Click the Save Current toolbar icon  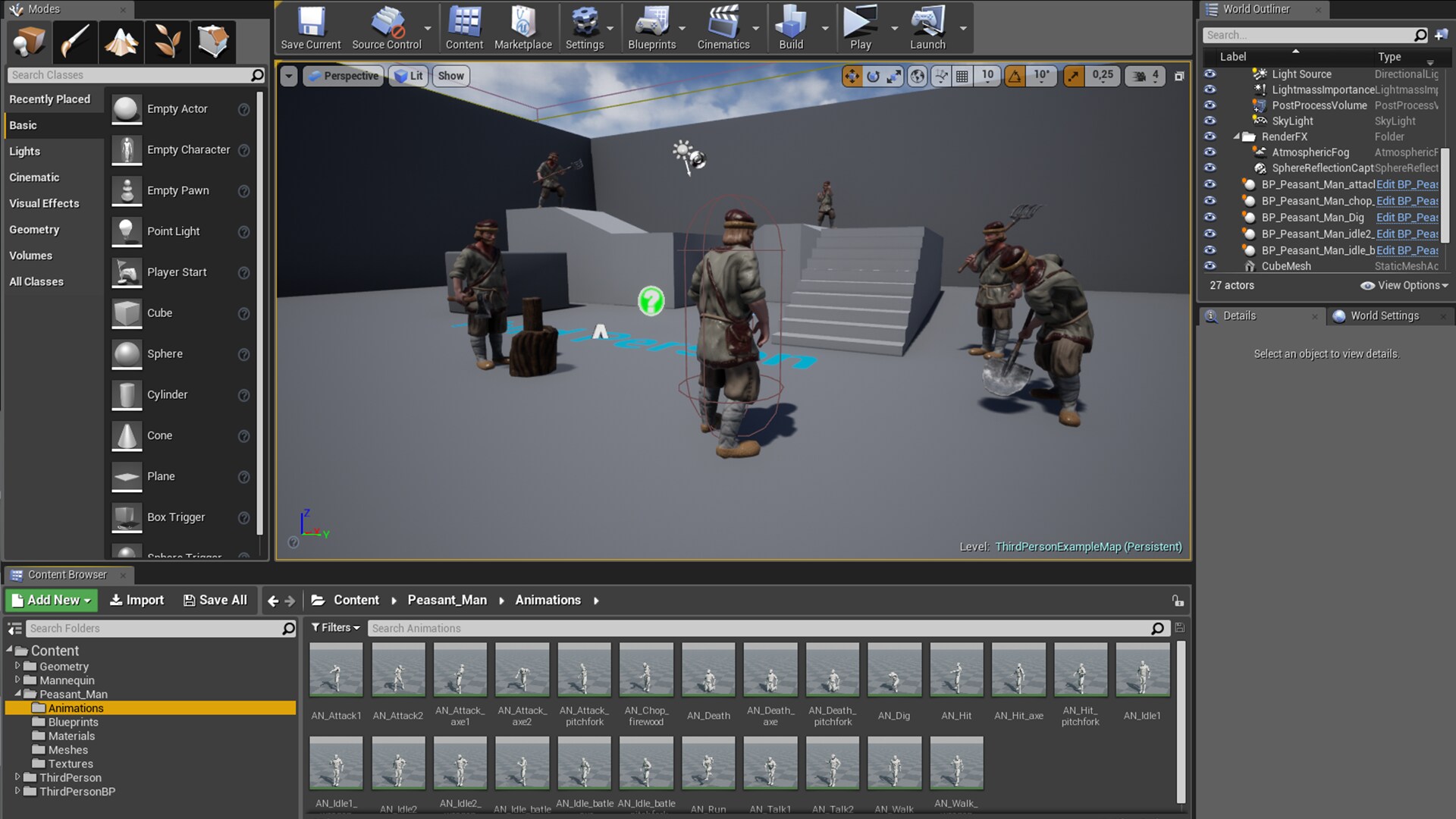tap(310, 23)
